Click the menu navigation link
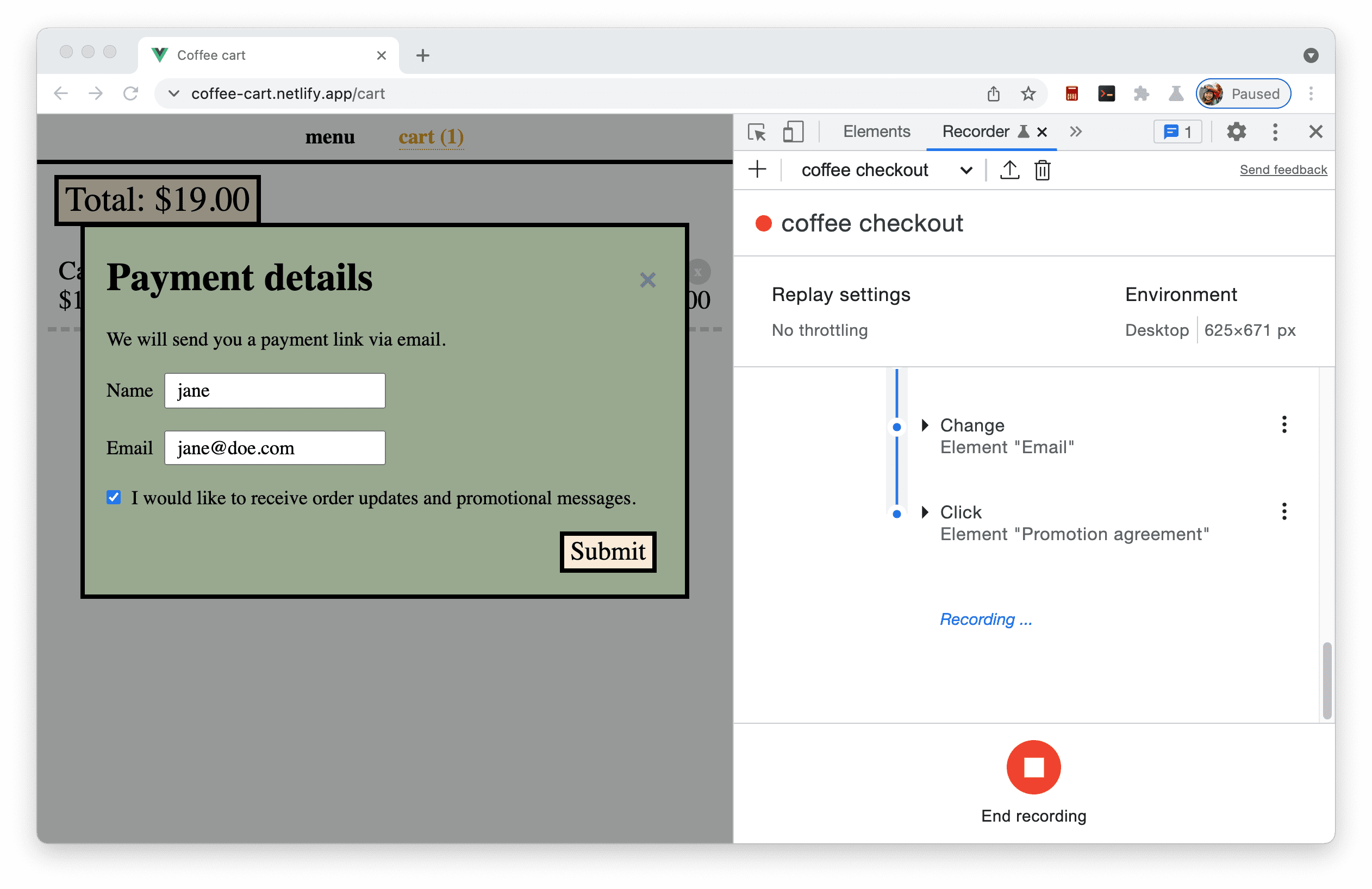The height and width of the screenshot is (889, 1372). pyautogui.click(x=329, y=136)
